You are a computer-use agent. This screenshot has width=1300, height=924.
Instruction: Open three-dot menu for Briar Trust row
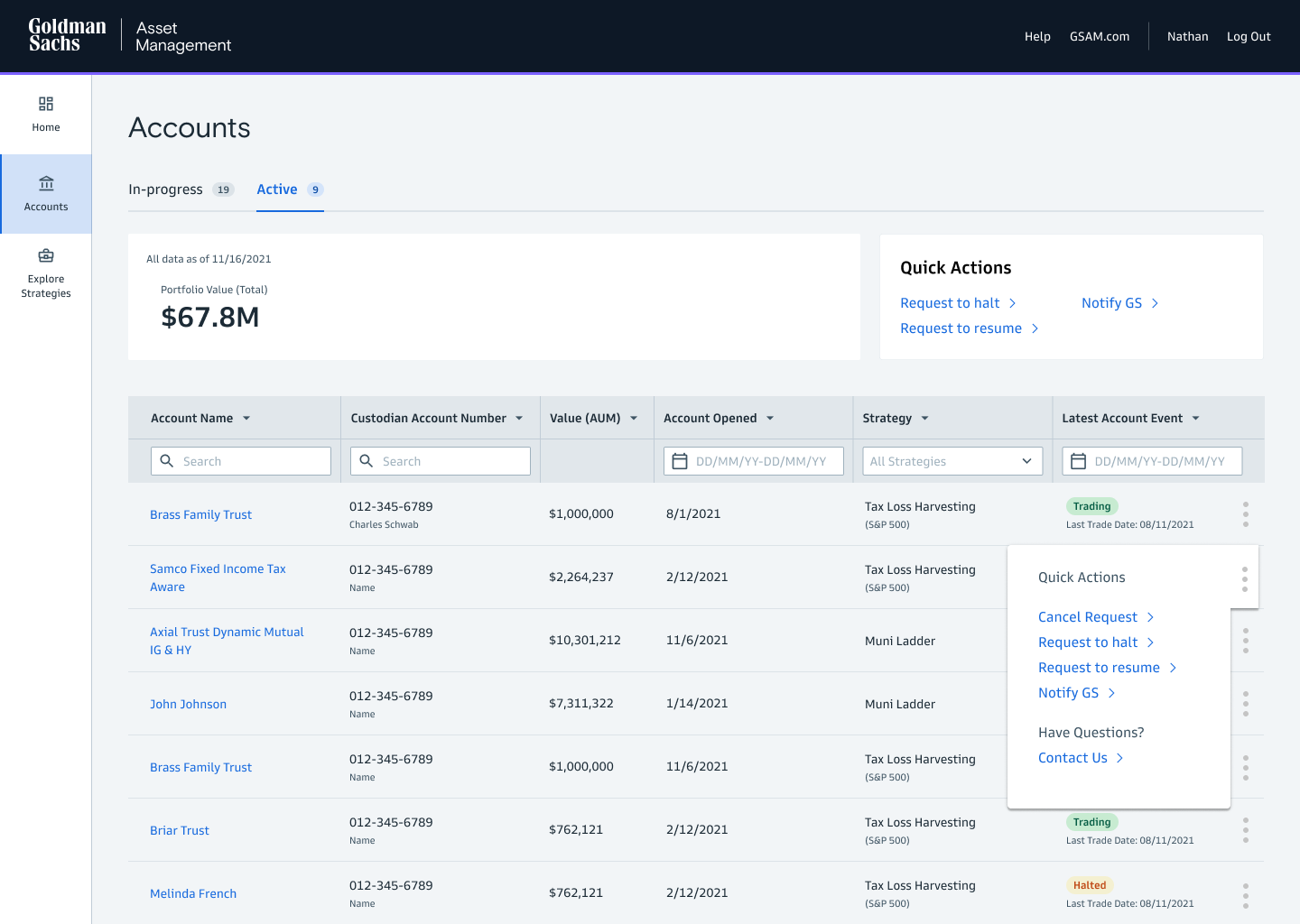[1245, 830]
